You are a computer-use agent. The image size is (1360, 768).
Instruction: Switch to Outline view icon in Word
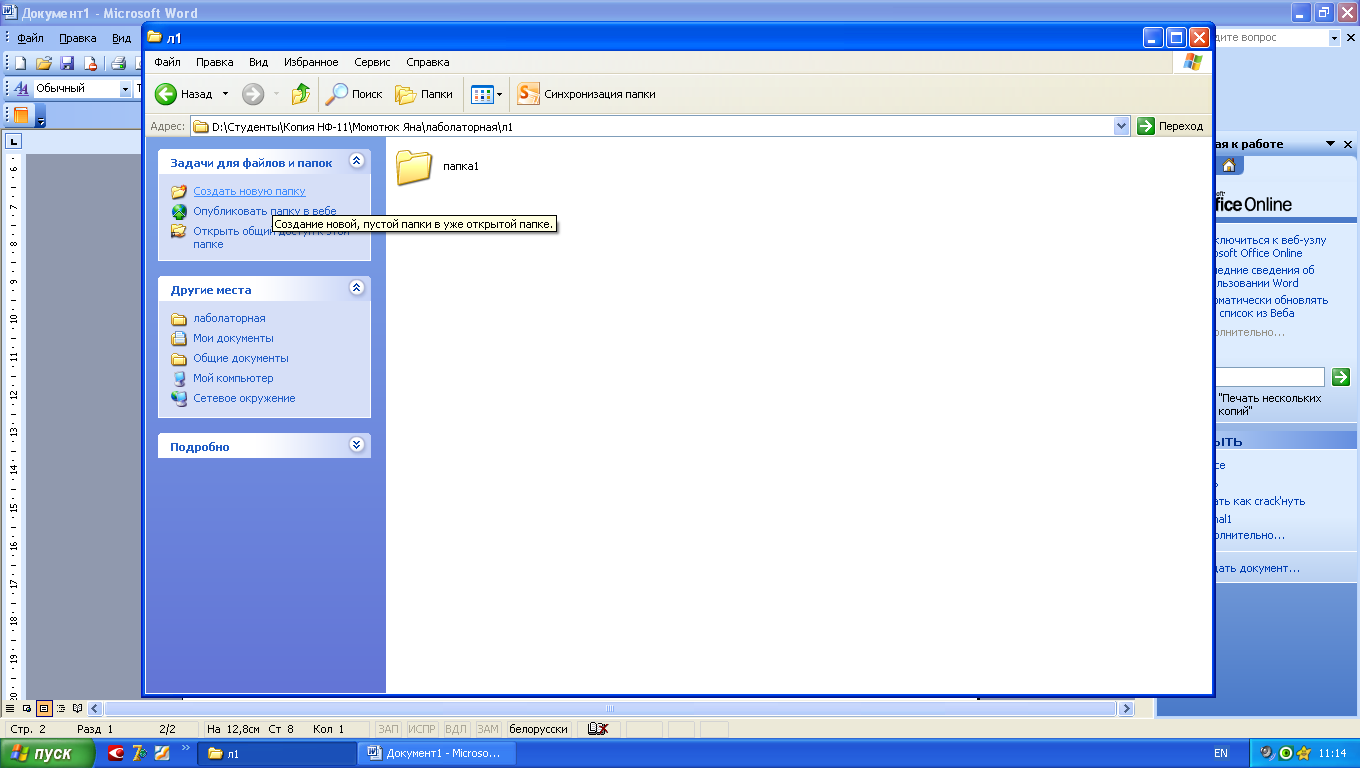click(61, 708)
